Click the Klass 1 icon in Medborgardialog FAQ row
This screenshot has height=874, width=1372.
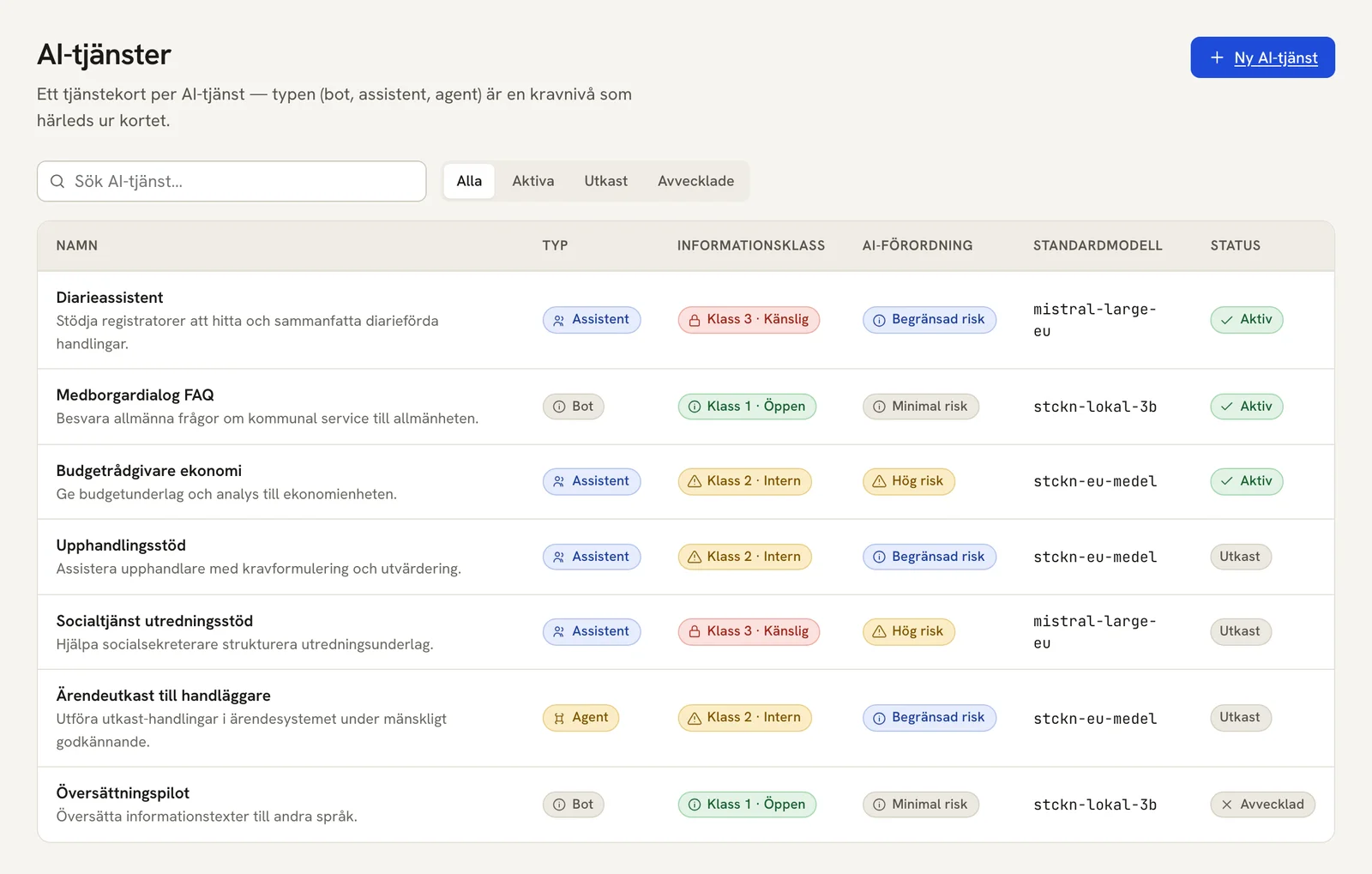pyautogui.click(x=694, y=407)
